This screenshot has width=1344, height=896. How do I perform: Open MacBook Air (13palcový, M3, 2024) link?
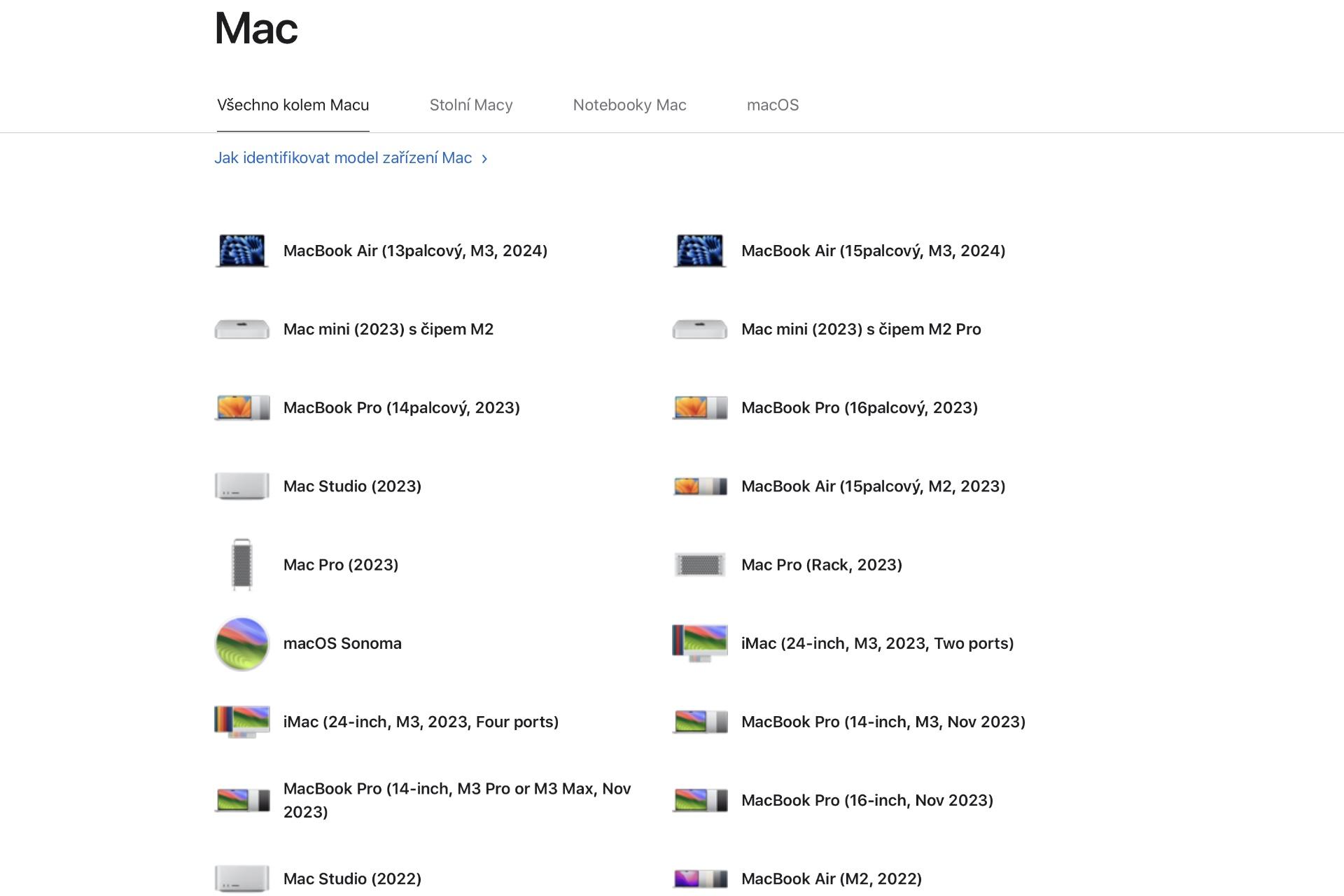click(415, 251)
